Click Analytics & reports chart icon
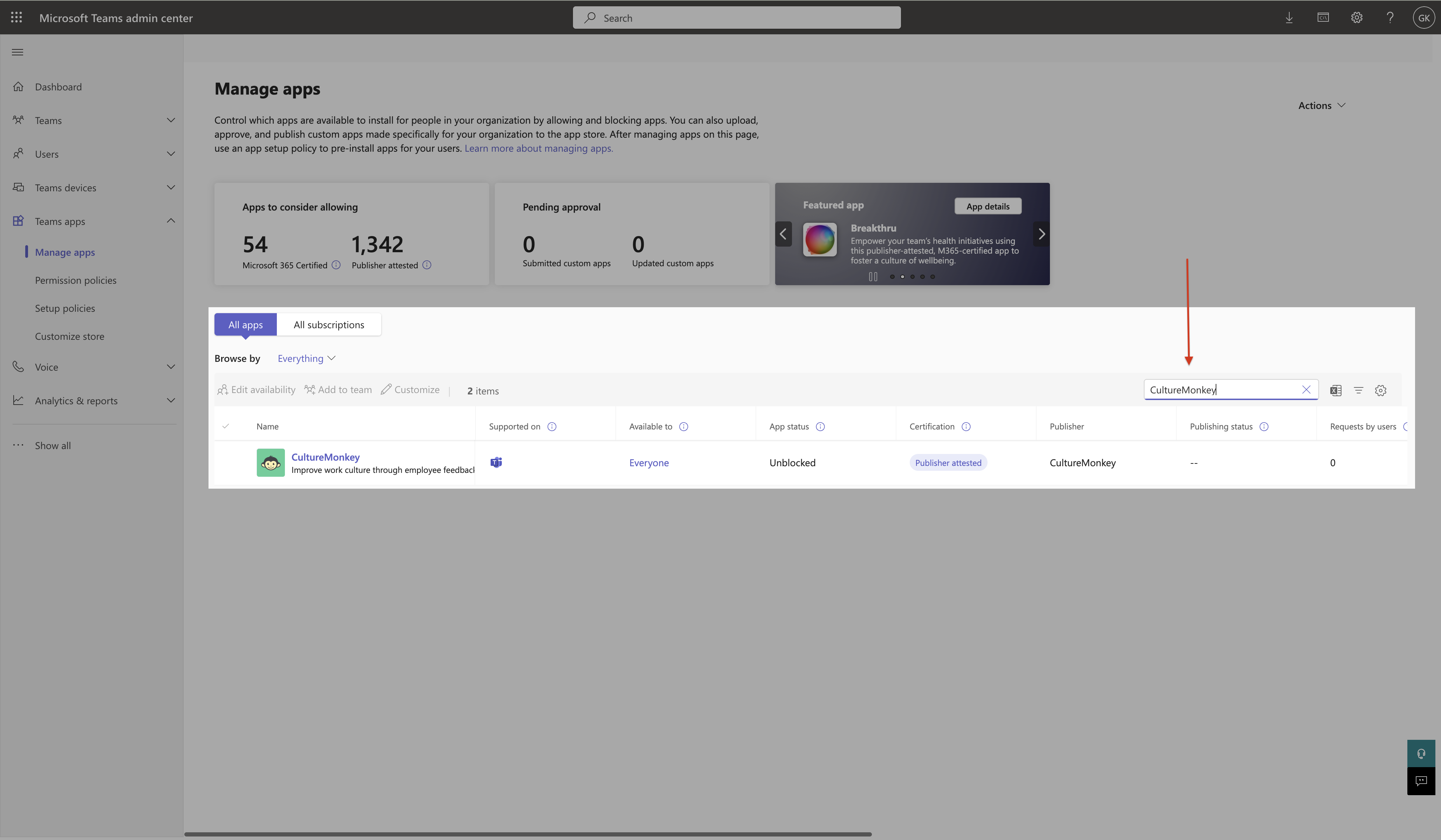1441x840 pixels. (x=18, y=401)
